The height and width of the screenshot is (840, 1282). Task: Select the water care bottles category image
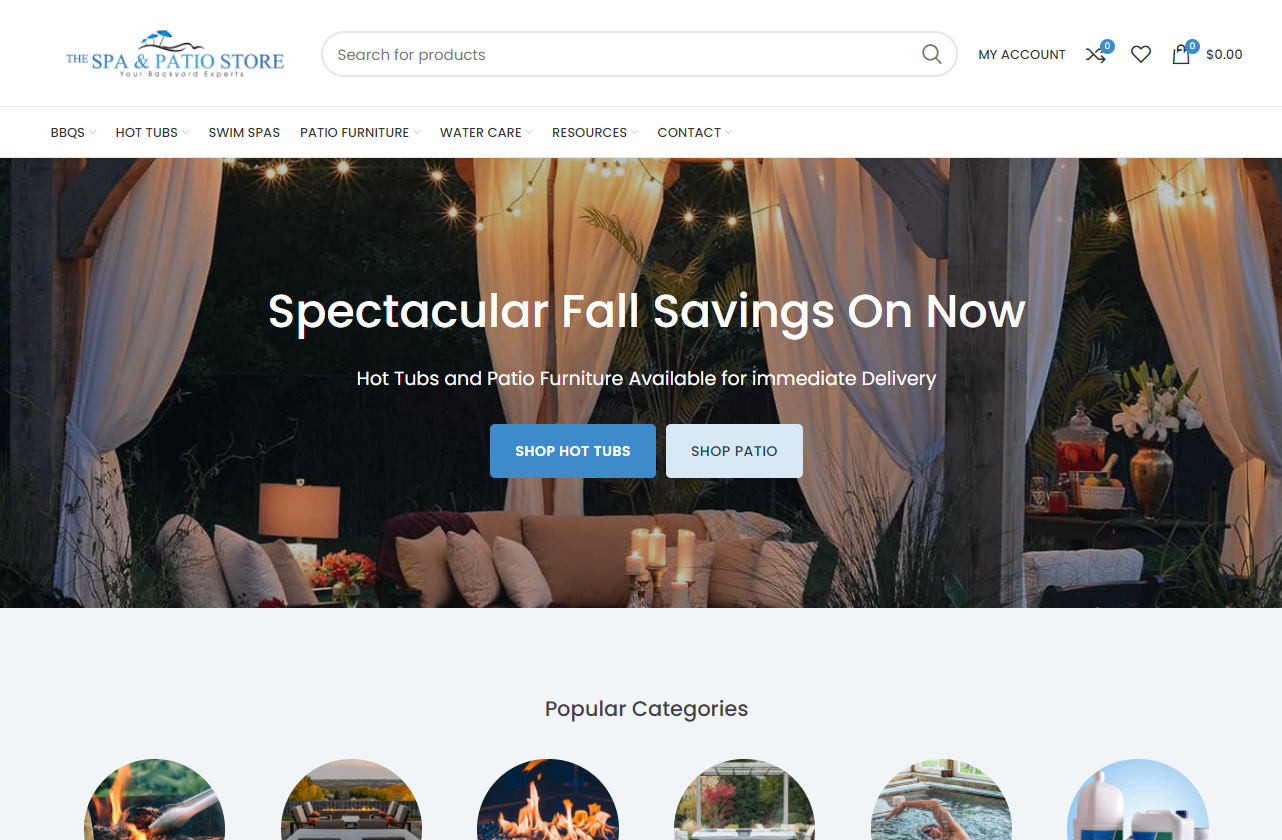click(1138, 799)
